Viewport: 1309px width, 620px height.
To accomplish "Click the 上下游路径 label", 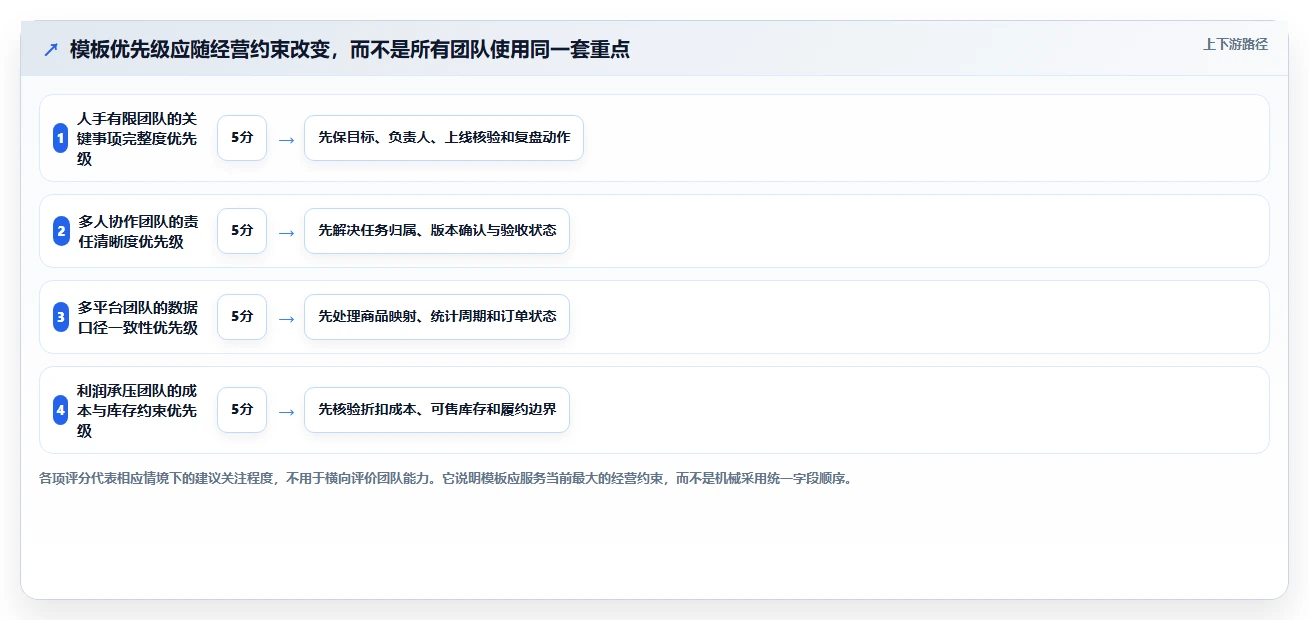I will pyautogui.click(x=1235, y=44).
